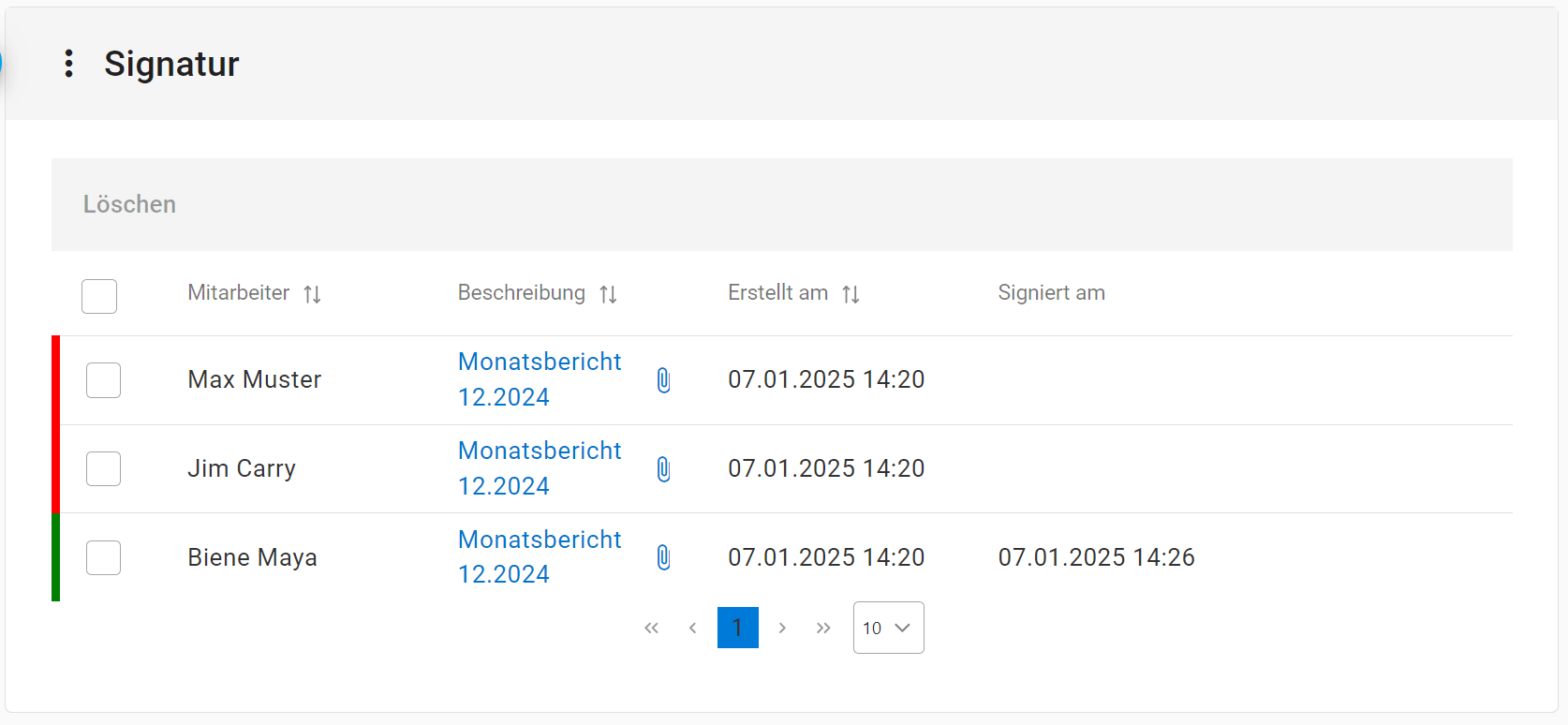This screenshot has width=1568, height=725.
Task: Click the sort icon next to Mitarbeiter
Action: [x=312, y=294]
